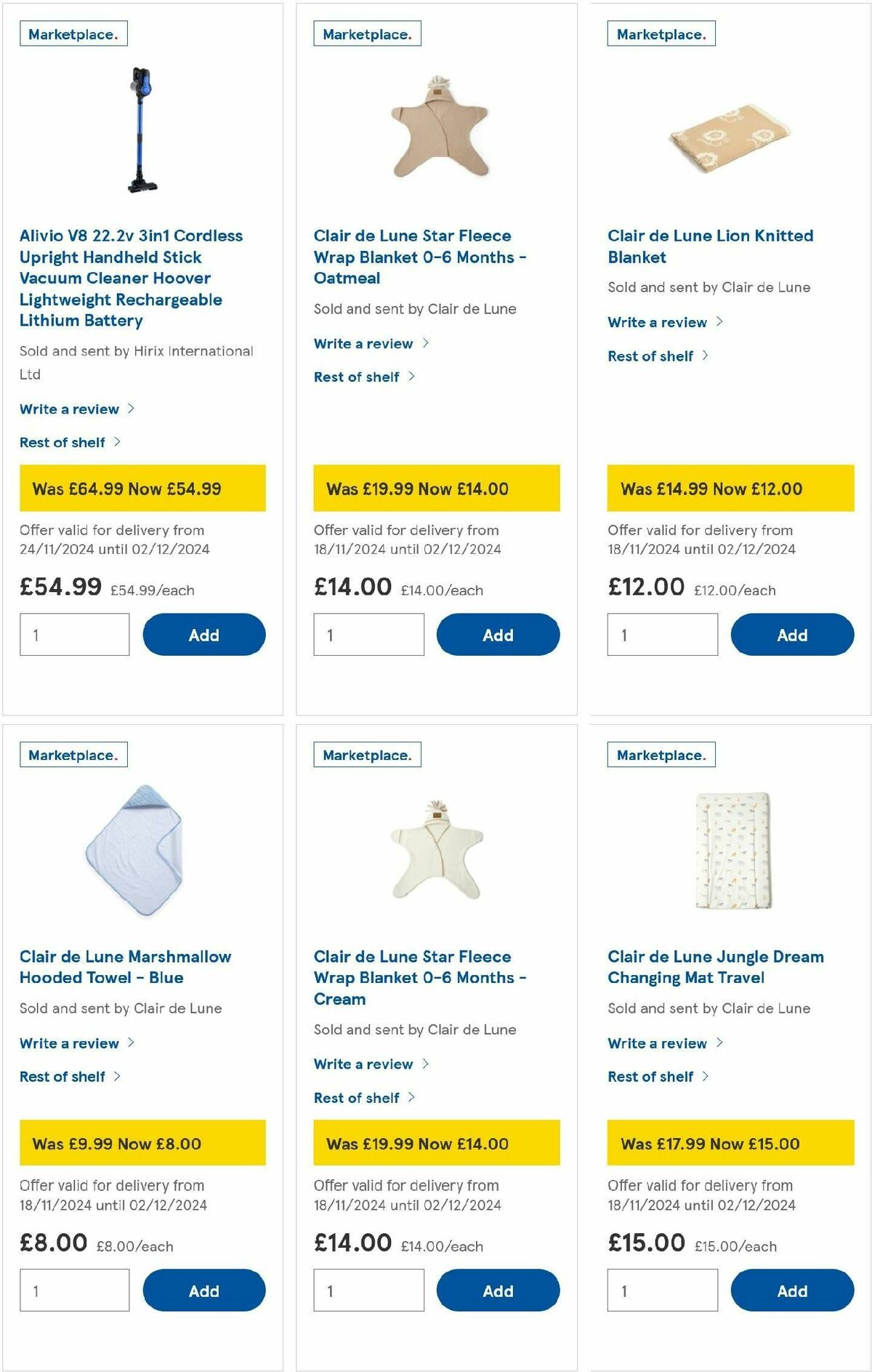Write a review for the Oatmeal fleece wrap
Screen dimensions: 872x1372
pos(366,342)
